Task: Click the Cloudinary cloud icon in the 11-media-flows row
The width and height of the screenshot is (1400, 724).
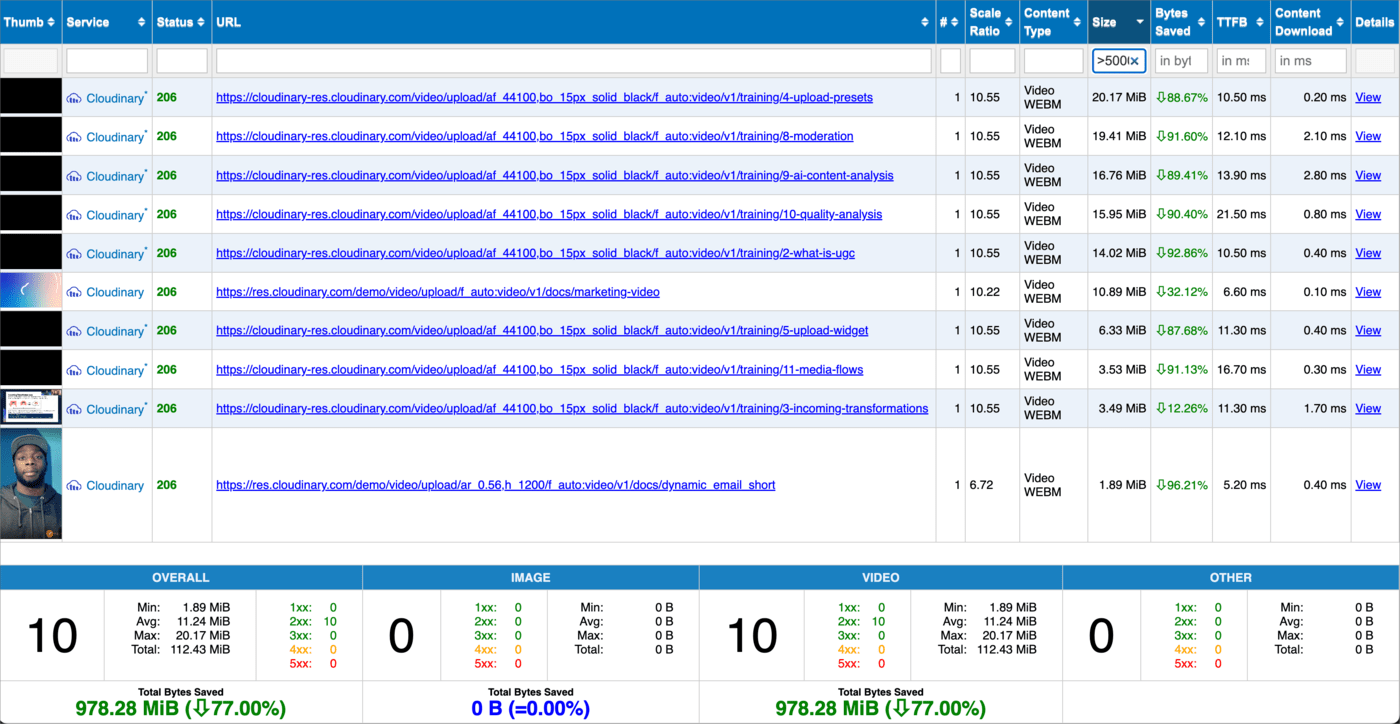Action: tap(74, 370)
